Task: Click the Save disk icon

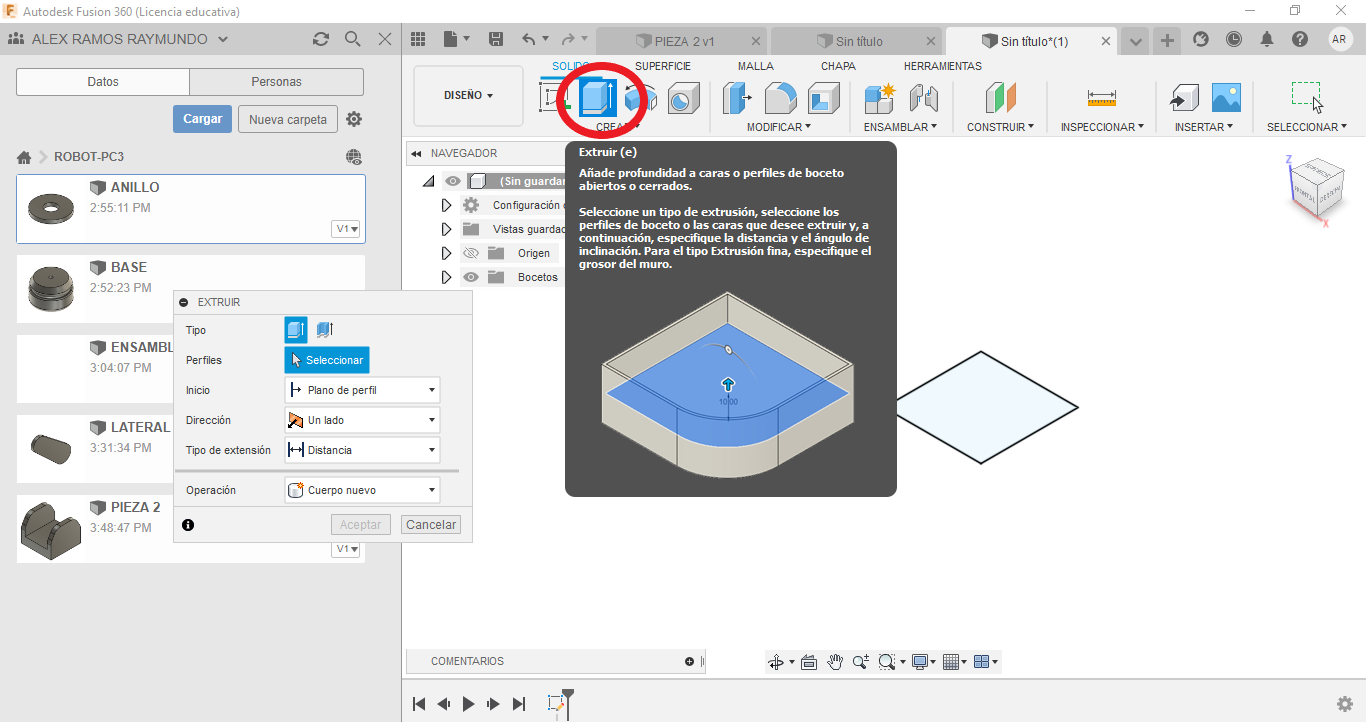Action: pos(496,39)
